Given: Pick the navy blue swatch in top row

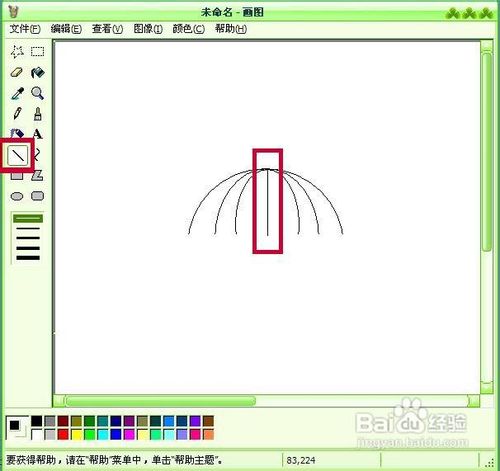Looking at the screenshot, I should pyautogui.click(x=116, y=421).
